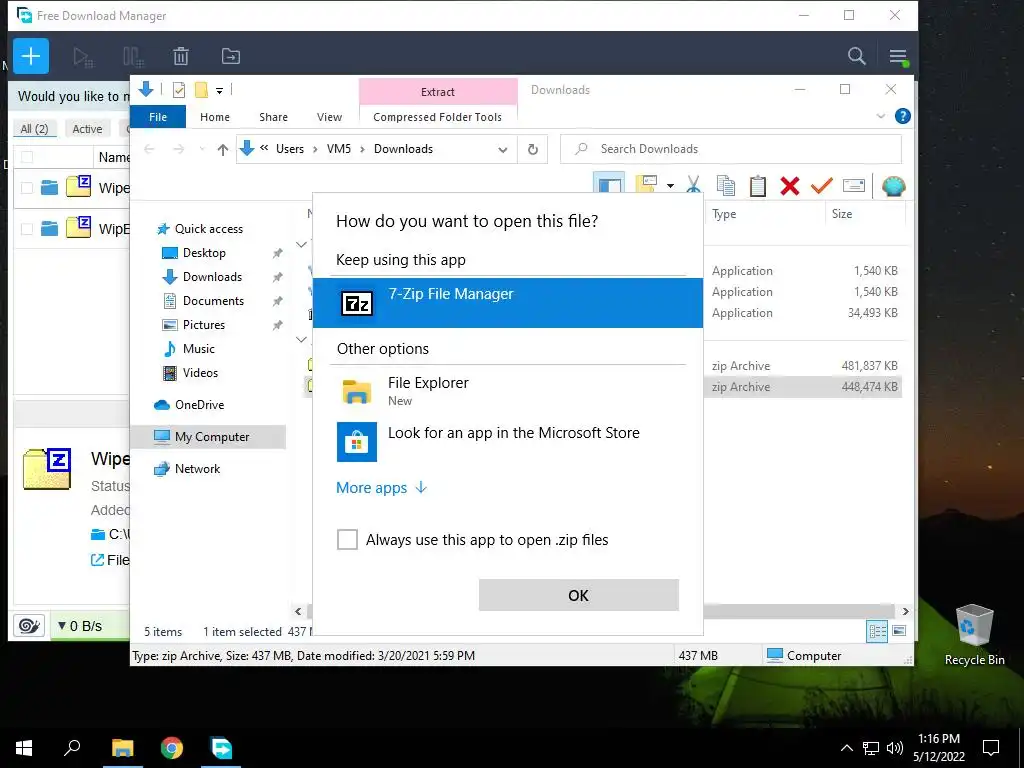Image resolution: width=1024 pixels, height=768 pixels.
Task: Click the Copy icon in Explorer toolbar
Action: 726,185
